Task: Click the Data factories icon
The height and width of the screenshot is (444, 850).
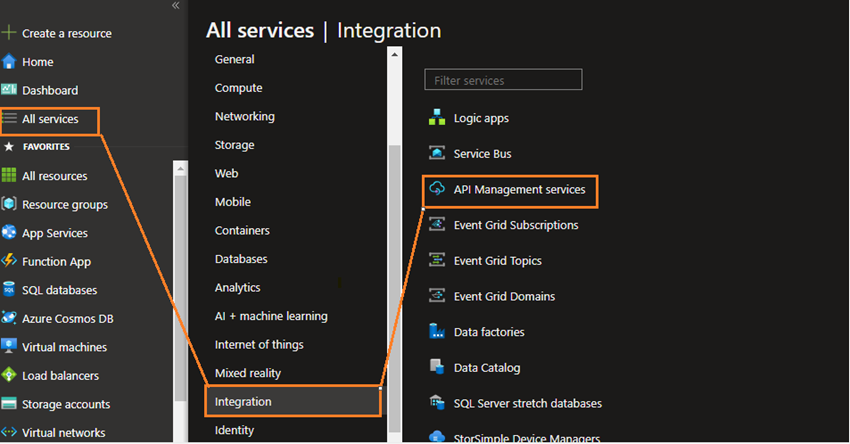Action: coord(437,331)
